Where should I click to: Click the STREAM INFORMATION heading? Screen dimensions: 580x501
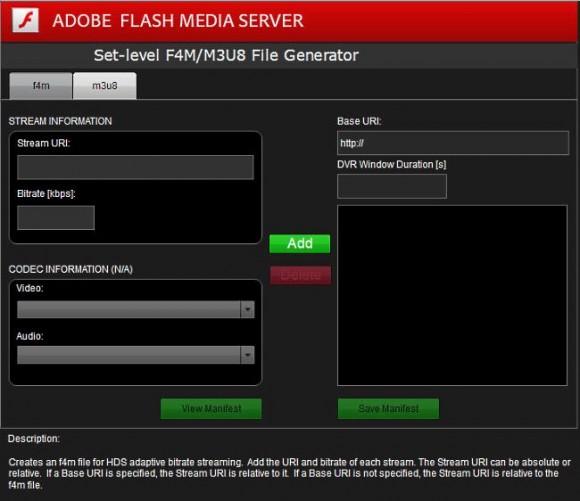tap(60, 121)
